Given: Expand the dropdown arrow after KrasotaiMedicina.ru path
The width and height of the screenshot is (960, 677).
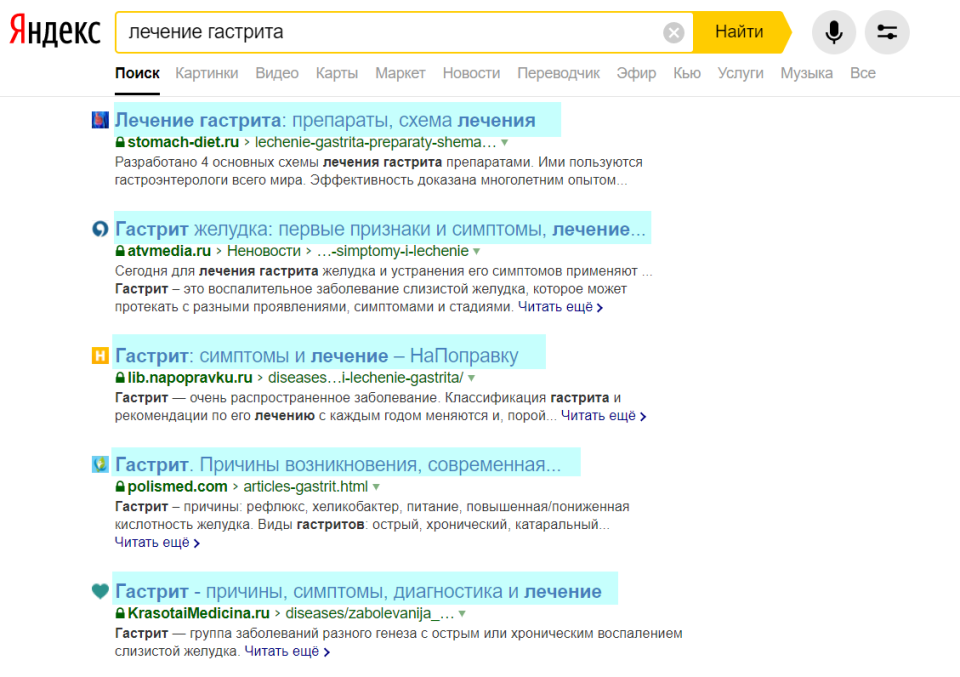Looking at the screenshot, I should [462, 614].
